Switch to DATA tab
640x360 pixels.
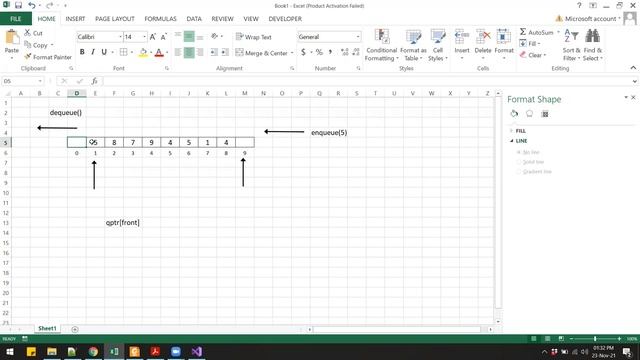click(194, 19)
